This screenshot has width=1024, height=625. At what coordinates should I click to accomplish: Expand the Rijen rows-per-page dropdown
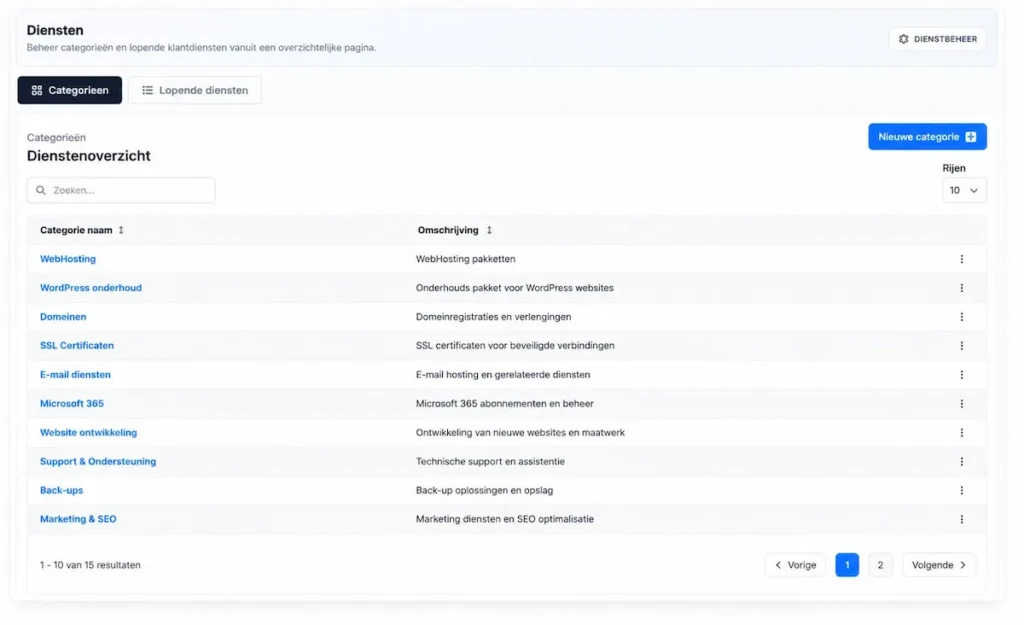(964, 190)
